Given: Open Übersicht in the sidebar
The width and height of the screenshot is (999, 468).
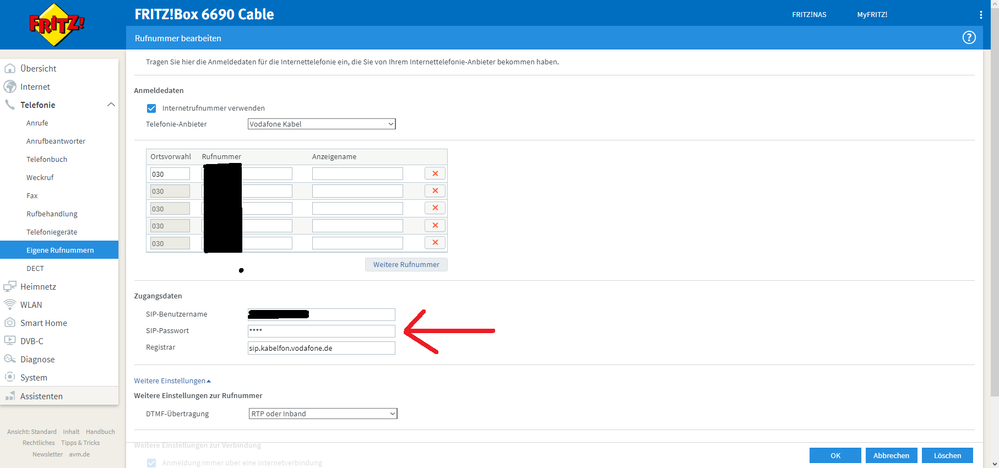Looking at the screenshot, I should click(x=38, y=69).
